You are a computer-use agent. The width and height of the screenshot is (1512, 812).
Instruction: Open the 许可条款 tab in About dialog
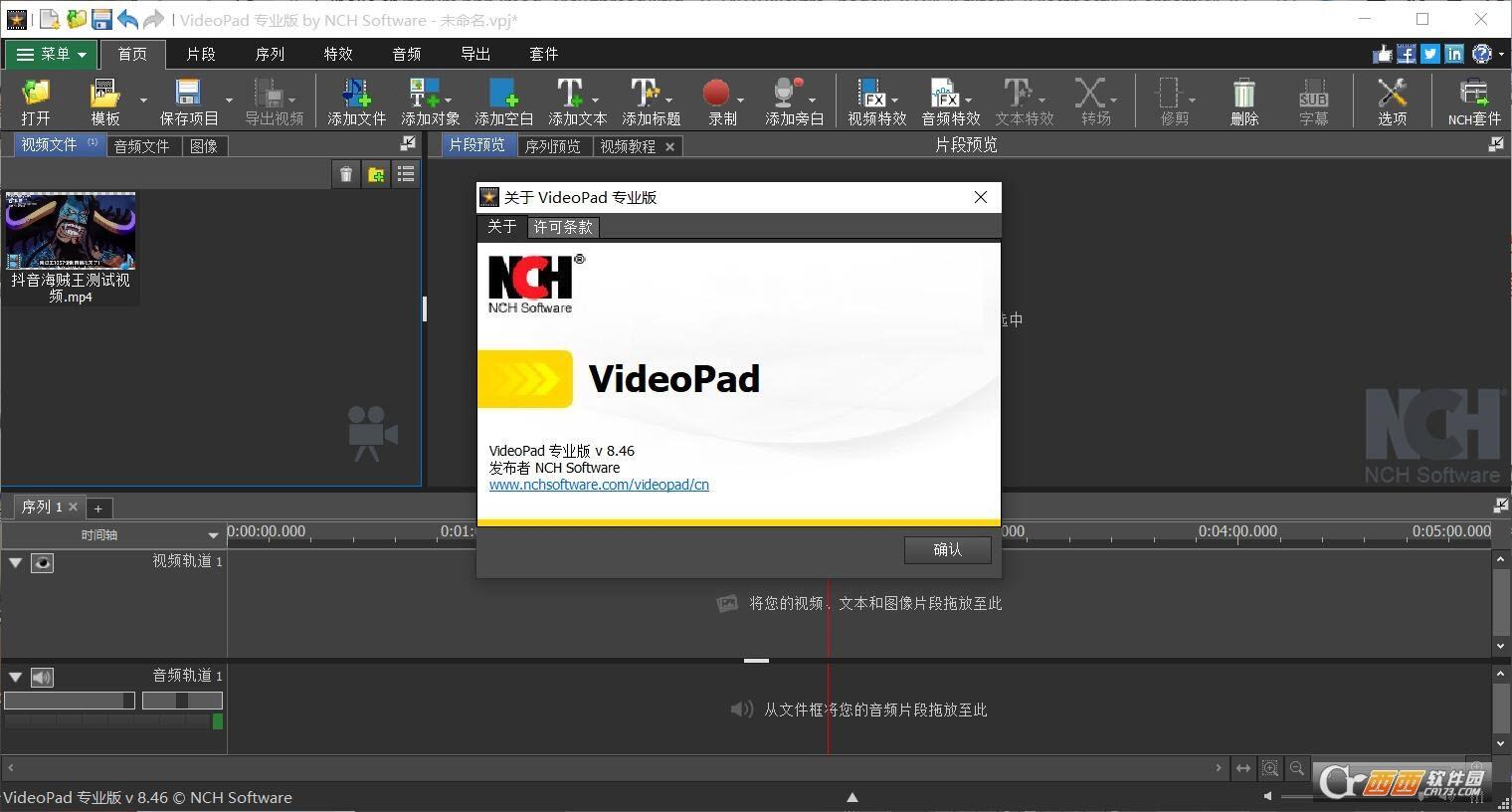pos(563,227)
